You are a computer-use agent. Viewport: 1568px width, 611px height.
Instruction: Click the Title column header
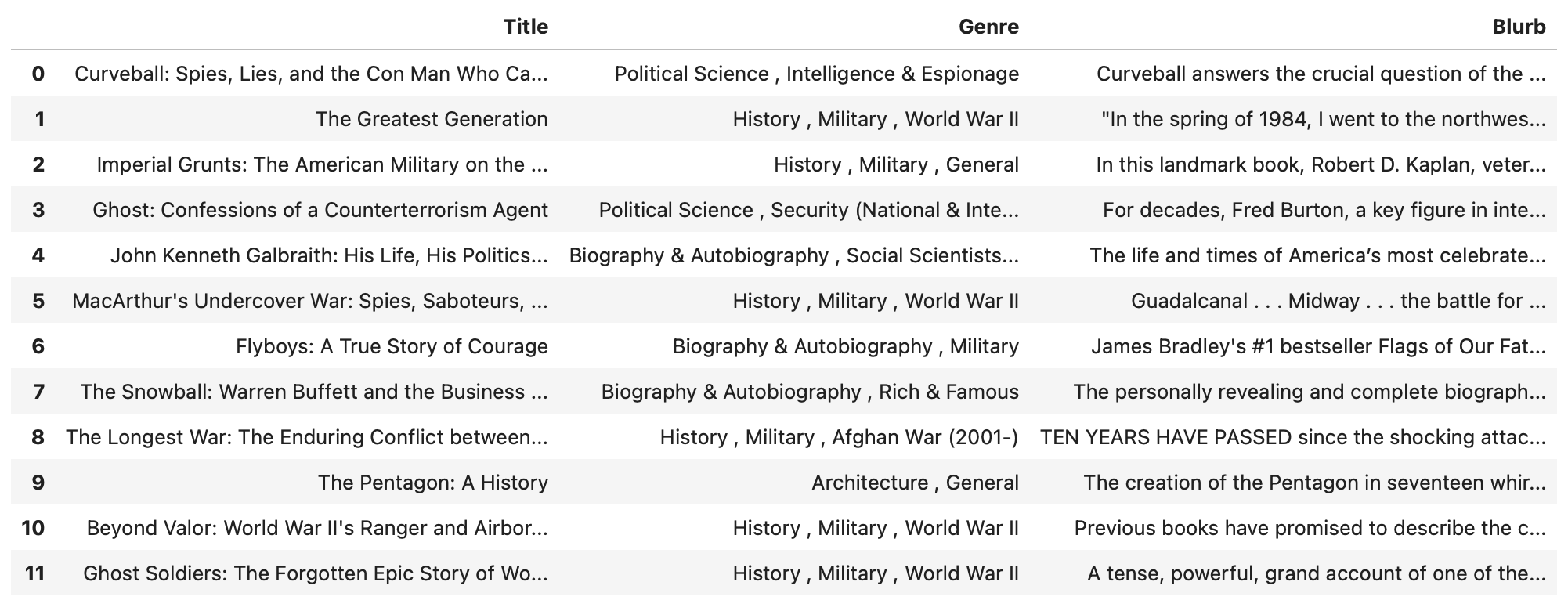click(x=526, y=27)
